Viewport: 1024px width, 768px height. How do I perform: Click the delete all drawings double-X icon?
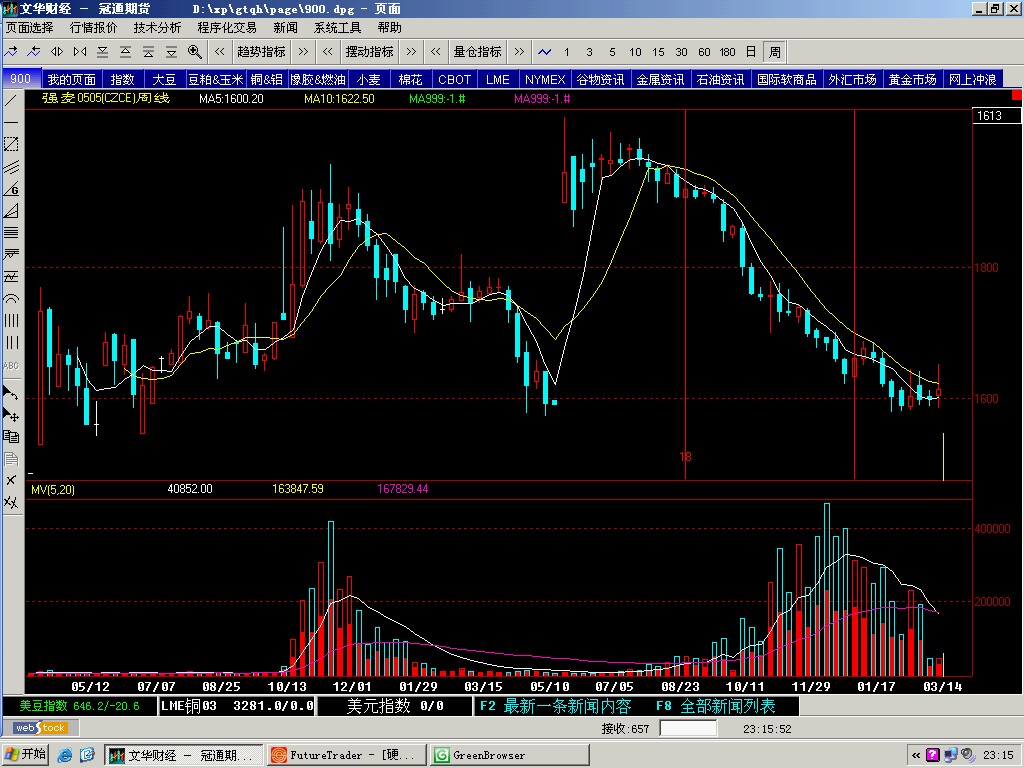click(x=11, y=502)
